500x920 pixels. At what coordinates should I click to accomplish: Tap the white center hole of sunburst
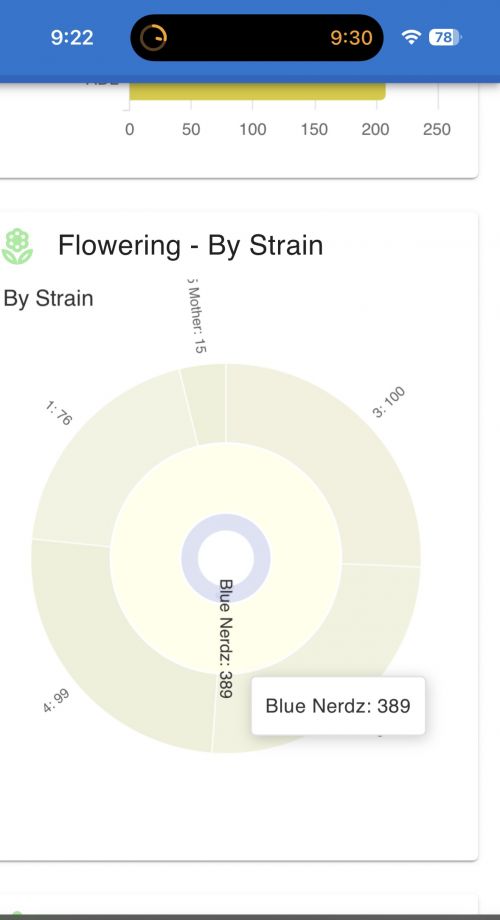pyautogui.click(x=226, y=558)
